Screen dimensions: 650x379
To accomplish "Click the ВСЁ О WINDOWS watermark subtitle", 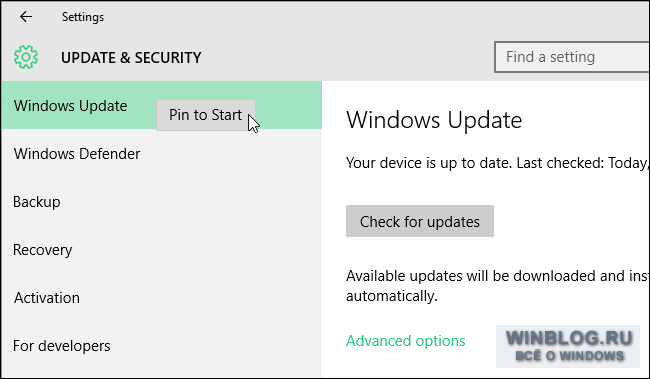I will 569,356.
